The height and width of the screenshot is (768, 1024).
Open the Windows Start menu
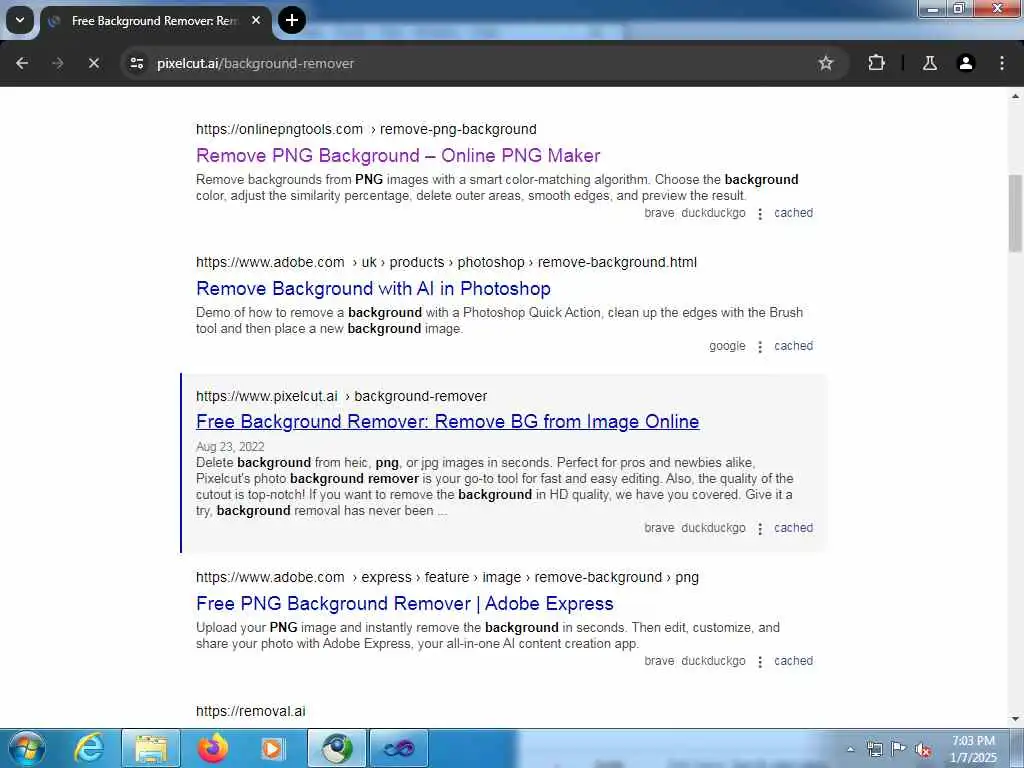coord(27,748)
